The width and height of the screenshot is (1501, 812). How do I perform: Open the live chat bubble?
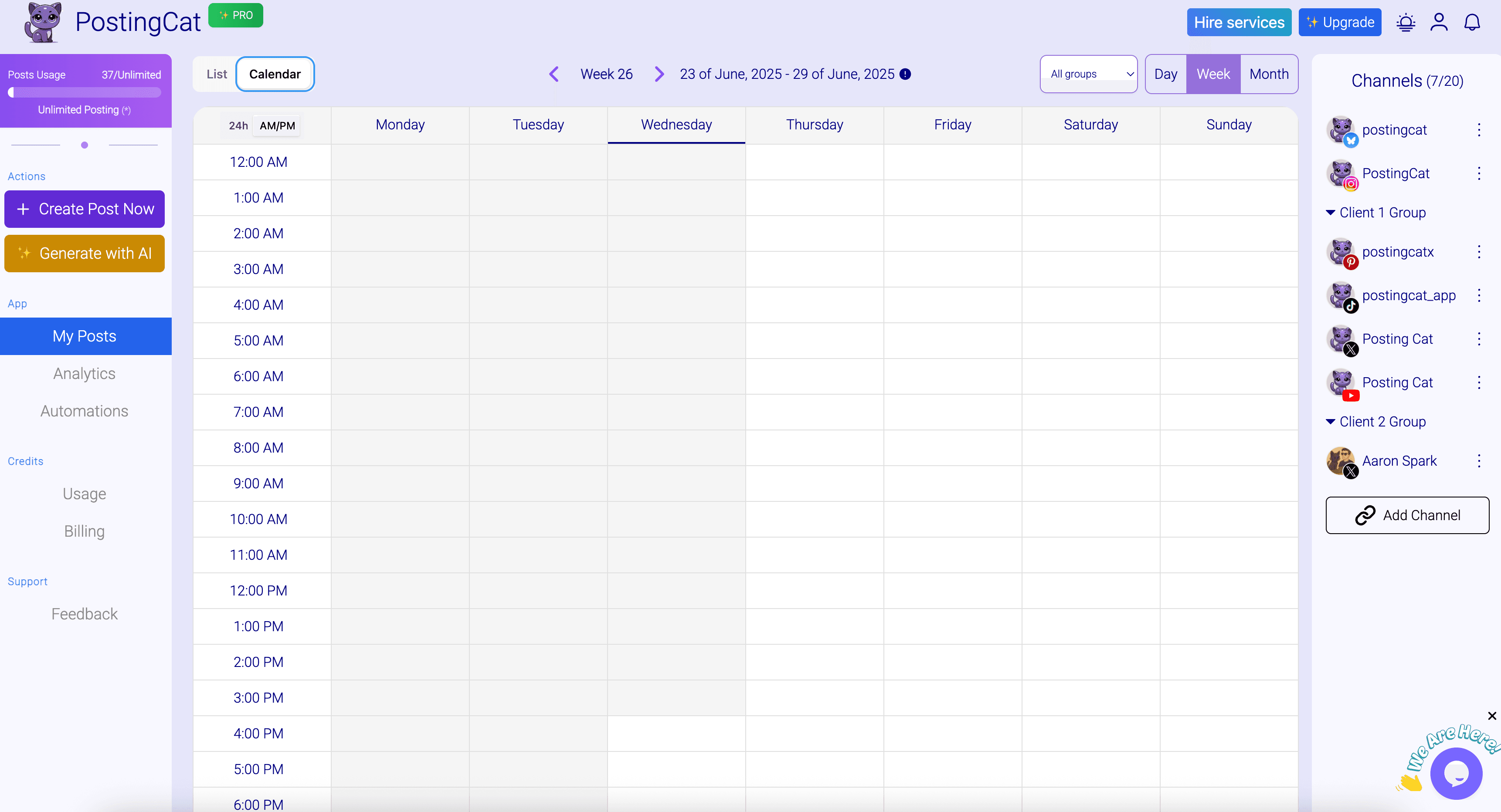tap(1456, 774)
